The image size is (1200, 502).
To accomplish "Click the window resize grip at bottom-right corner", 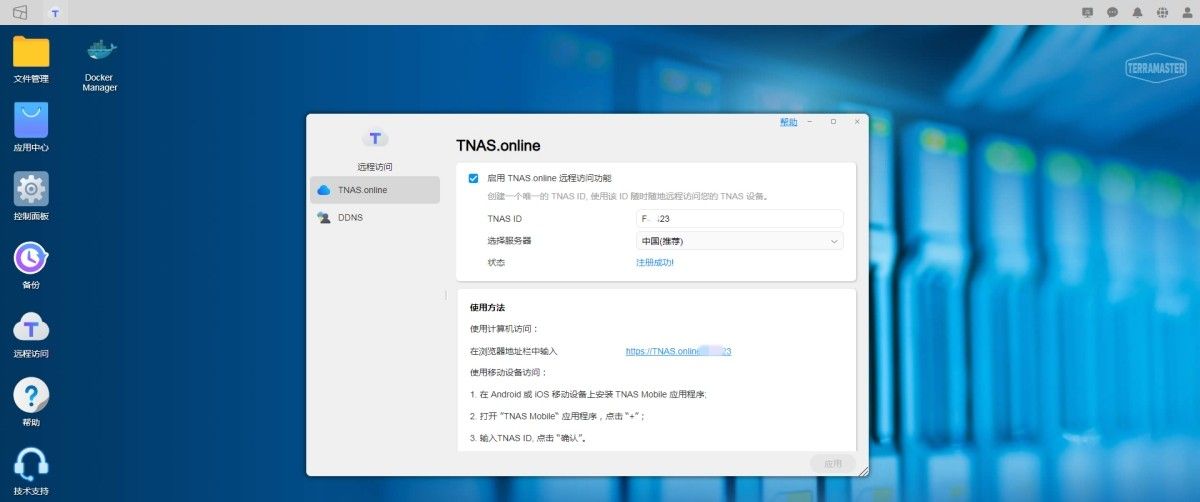I will coord(863,470).
